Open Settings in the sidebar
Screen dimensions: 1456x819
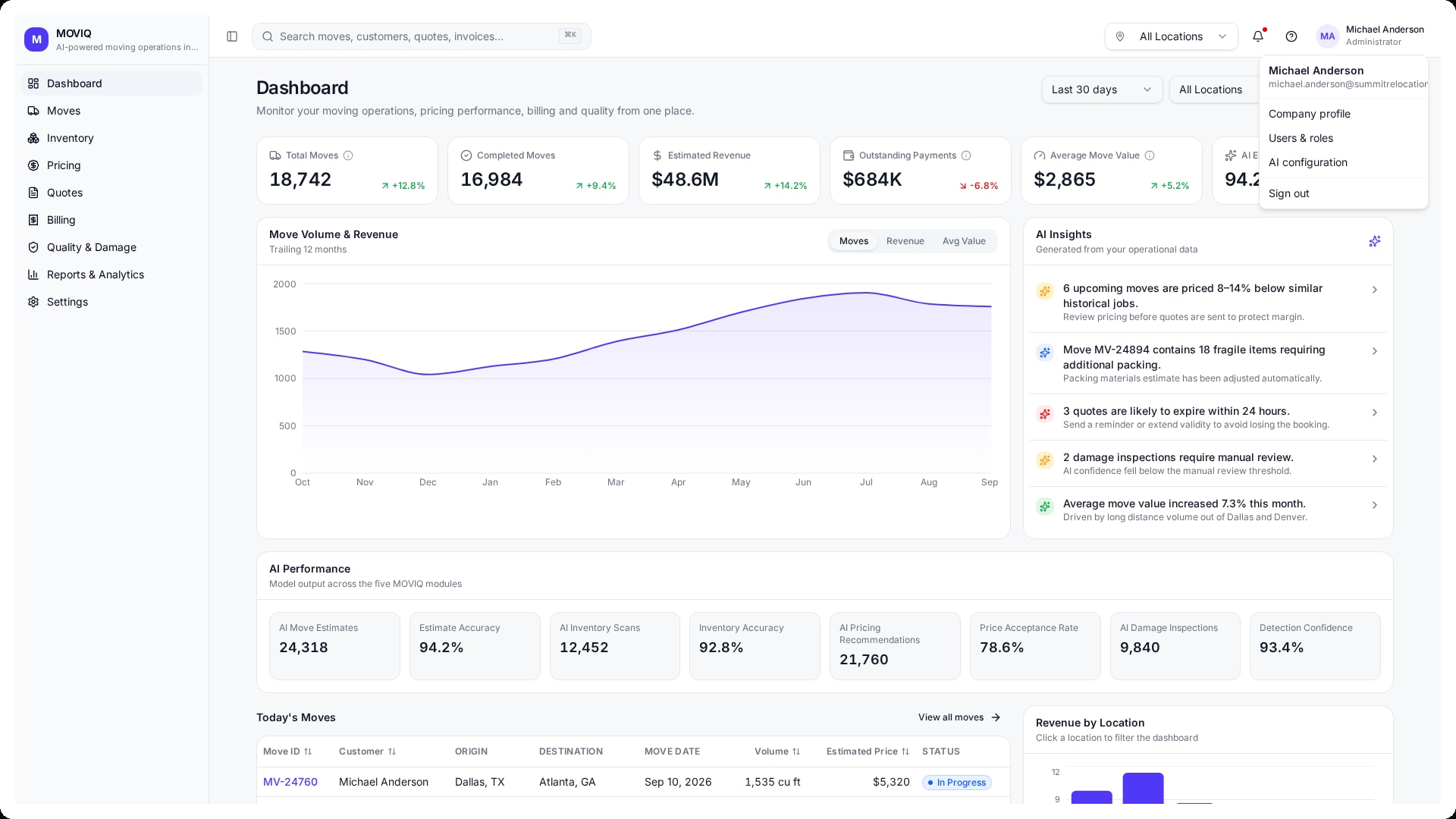pyautogui.click(x=111, y=302)
